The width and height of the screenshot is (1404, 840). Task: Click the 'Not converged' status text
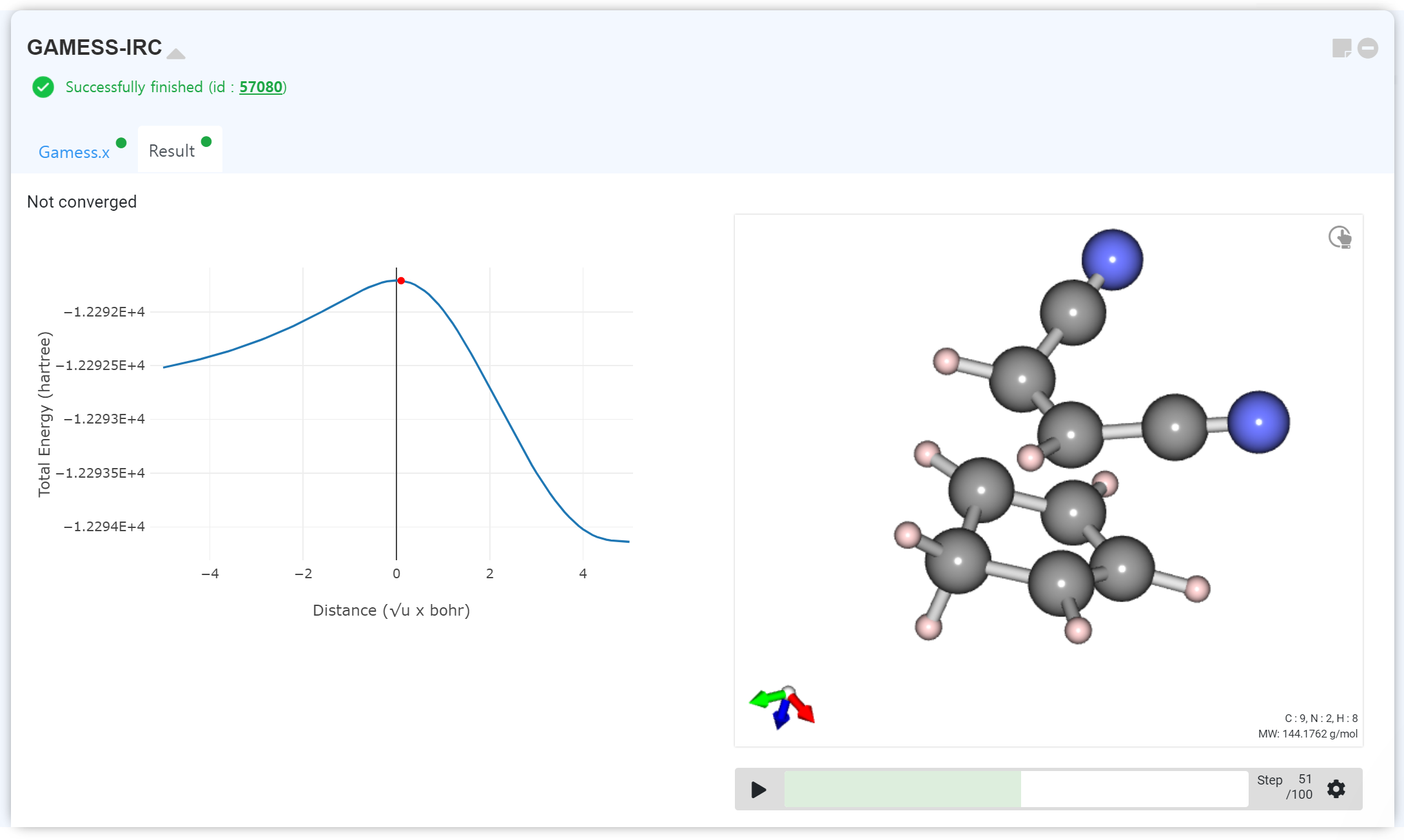[82, 202]
